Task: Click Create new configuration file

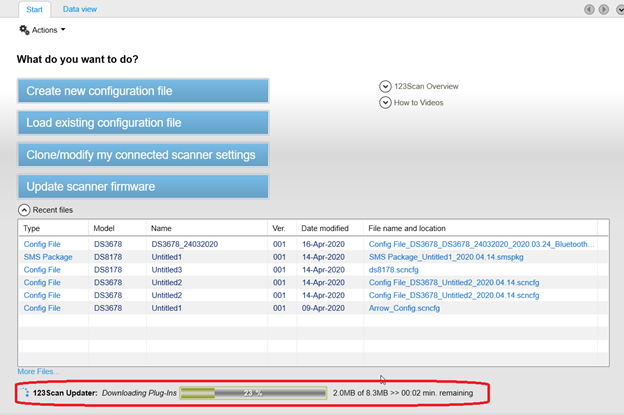Action: (143, 91)
